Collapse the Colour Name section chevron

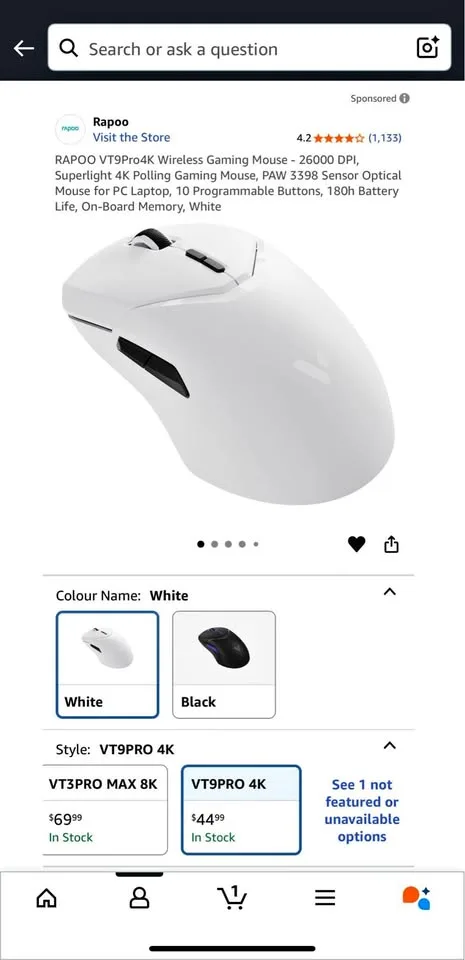(x=389, y=592)
